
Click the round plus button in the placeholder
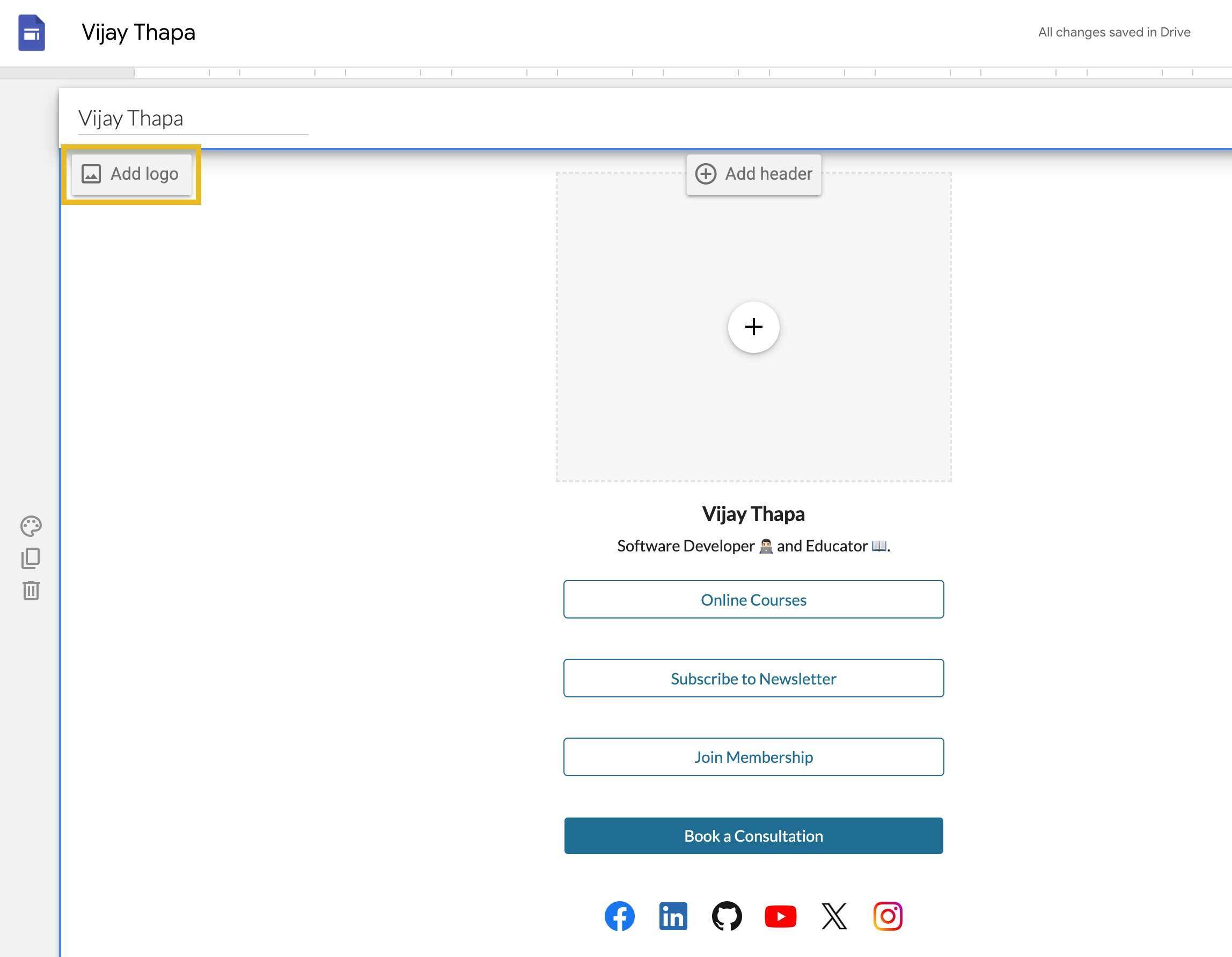754,327
